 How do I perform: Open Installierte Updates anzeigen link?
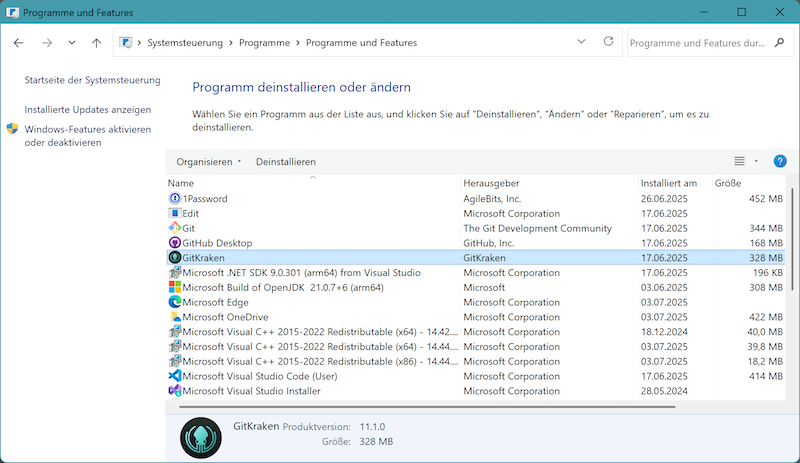(x=88, y=110)
